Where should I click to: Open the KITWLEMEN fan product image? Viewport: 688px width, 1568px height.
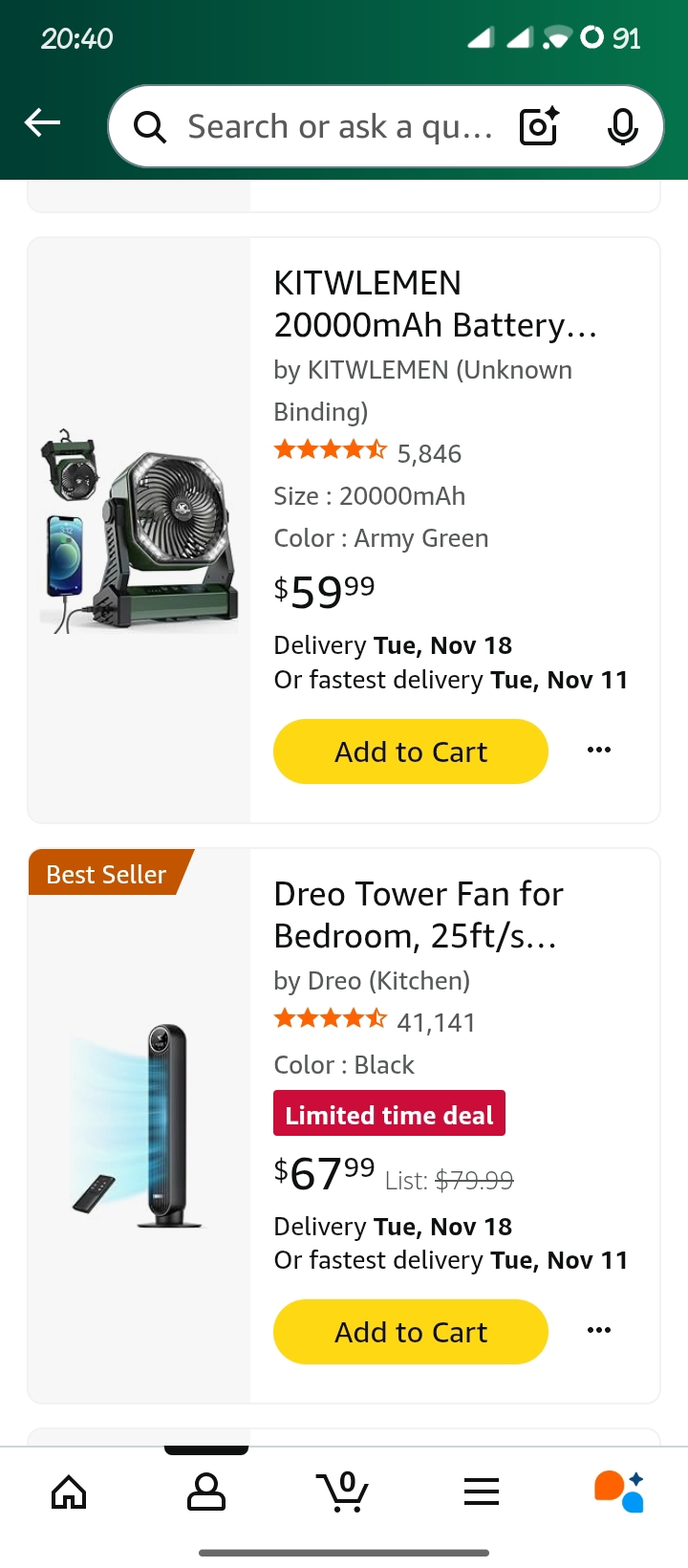pos(140,531)
